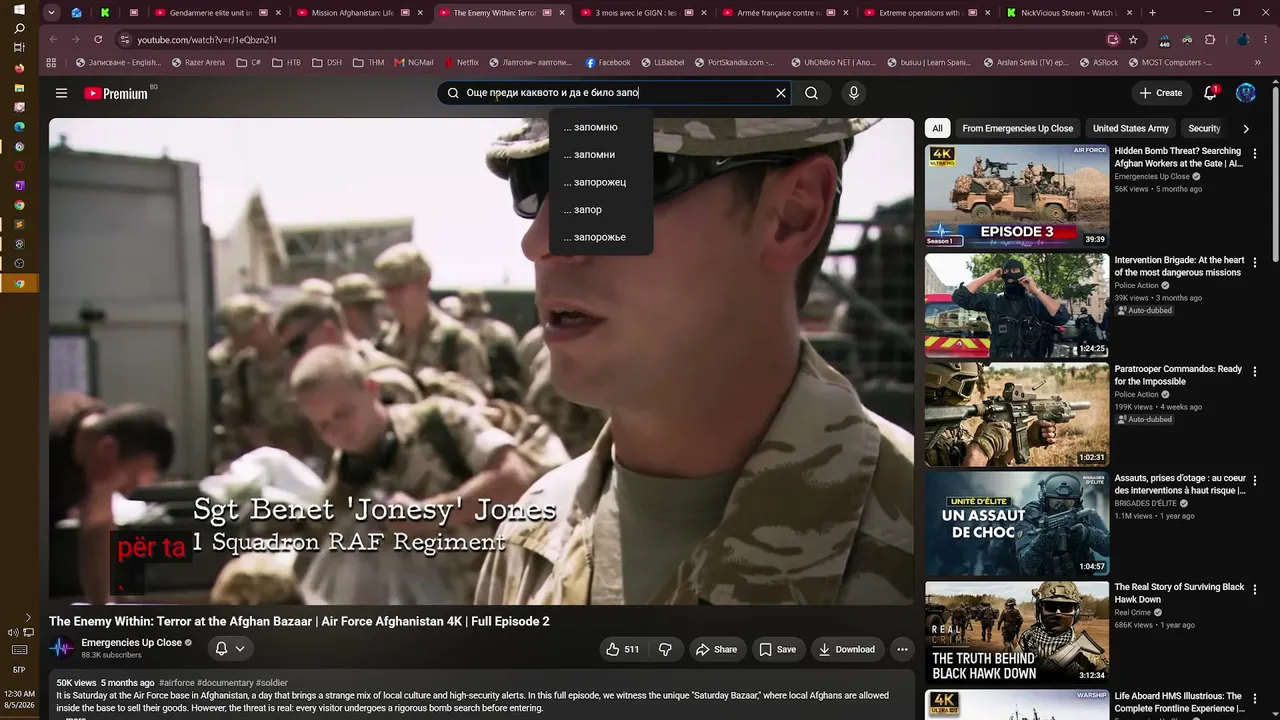The width and height of the screenshot is (1280, 720).
Task: Open the tab search dropdown arrow
Action: [x=51, y=13]
